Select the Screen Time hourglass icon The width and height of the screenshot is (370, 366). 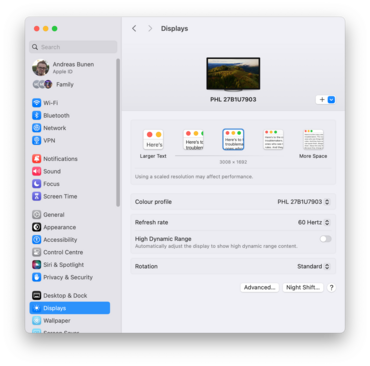36,196
